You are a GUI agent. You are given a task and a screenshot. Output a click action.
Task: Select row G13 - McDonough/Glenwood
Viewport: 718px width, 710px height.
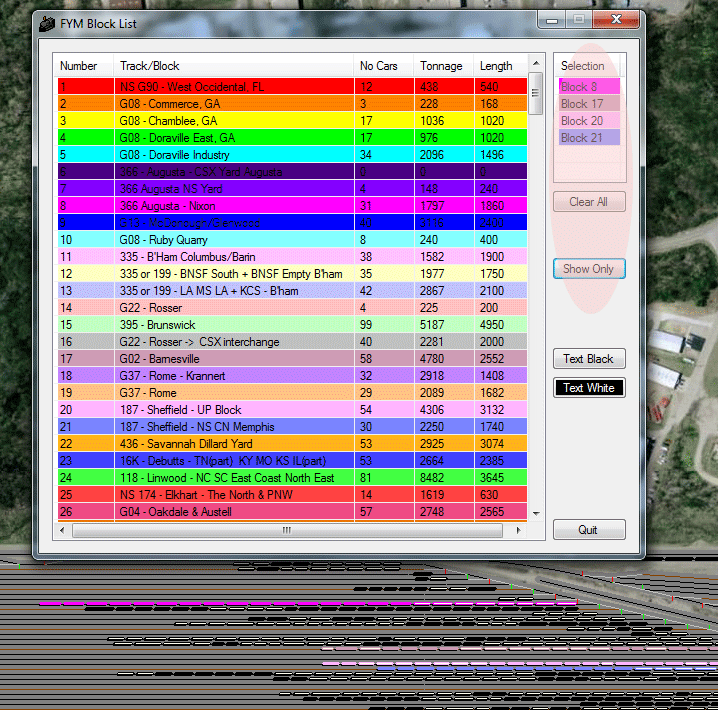[x=292, y=222]
